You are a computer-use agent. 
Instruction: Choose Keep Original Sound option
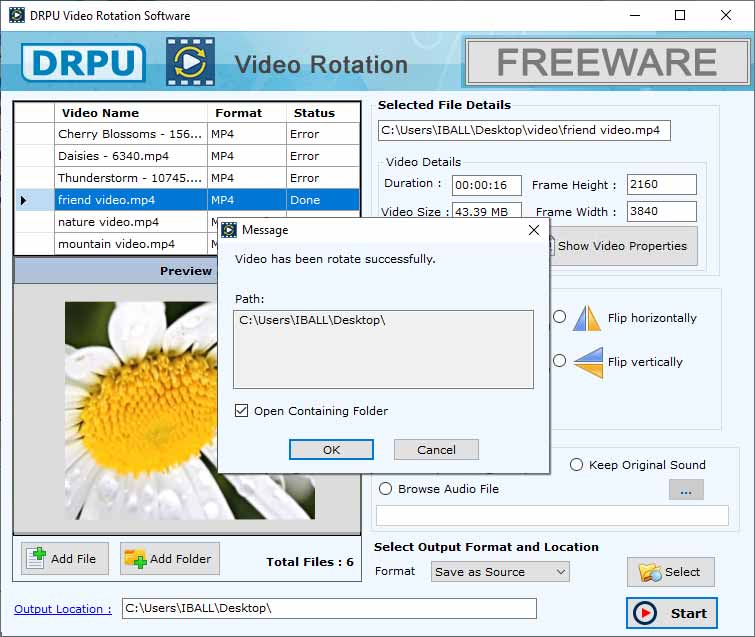click(576, 465)
